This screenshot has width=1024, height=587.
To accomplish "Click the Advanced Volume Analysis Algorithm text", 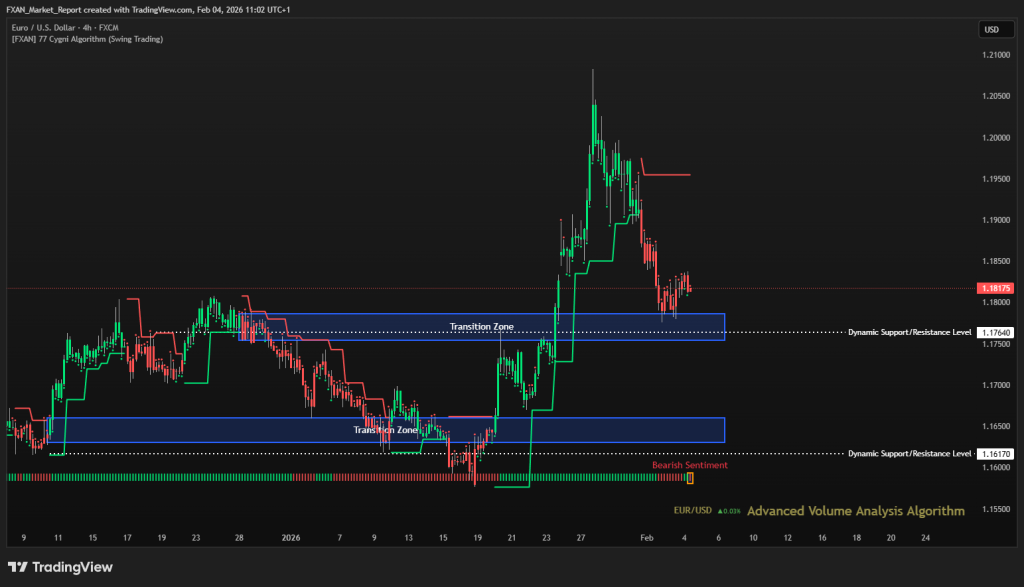I will point(855,511).
